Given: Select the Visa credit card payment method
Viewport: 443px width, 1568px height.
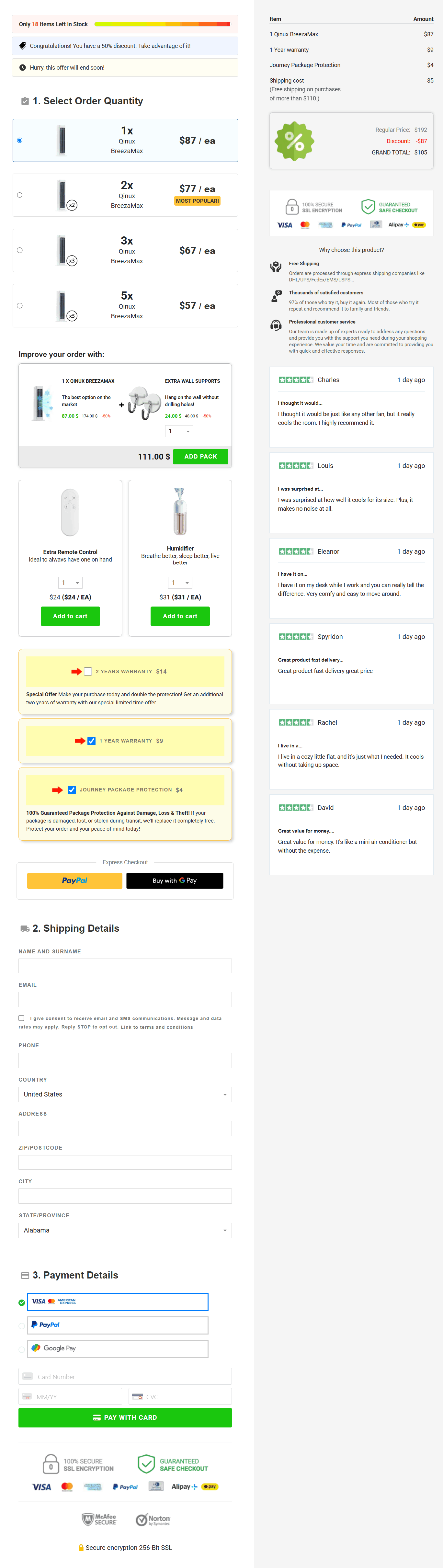Looking at the screenshot, I should tap(118, 1301).
